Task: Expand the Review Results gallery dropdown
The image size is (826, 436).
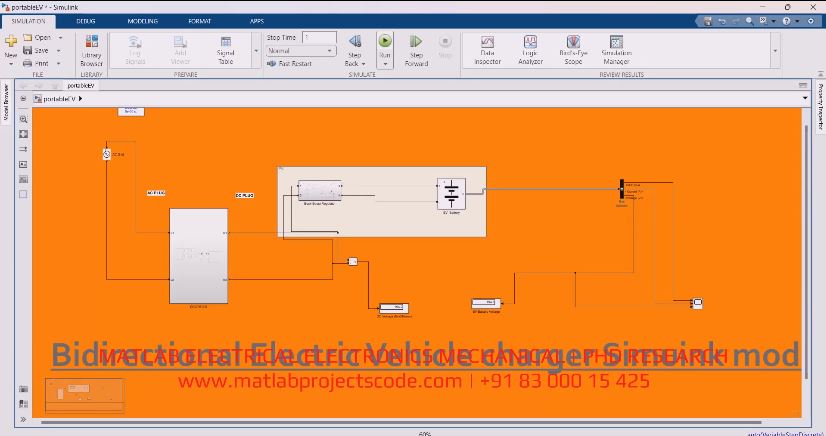Action: click(775, 51)
